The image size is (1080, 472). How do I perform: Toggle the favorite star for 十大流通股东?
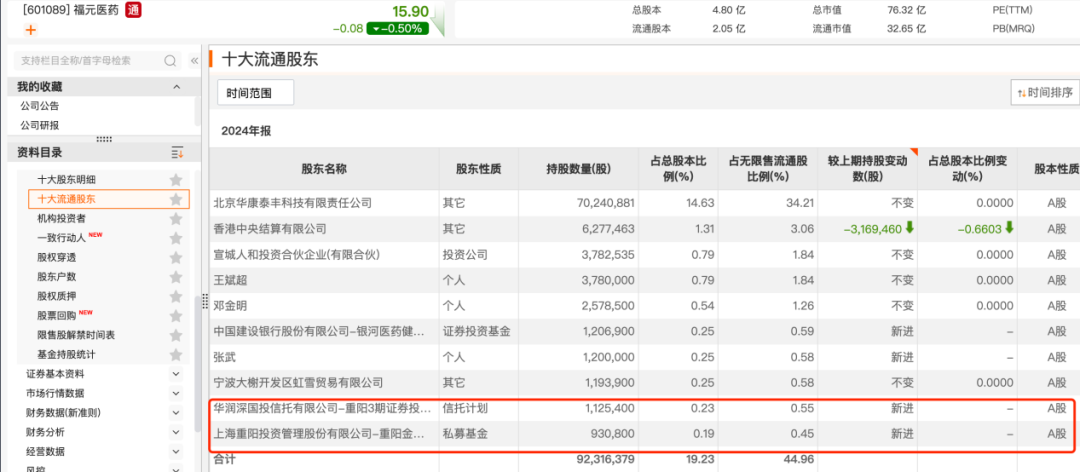tap(176, 199)
